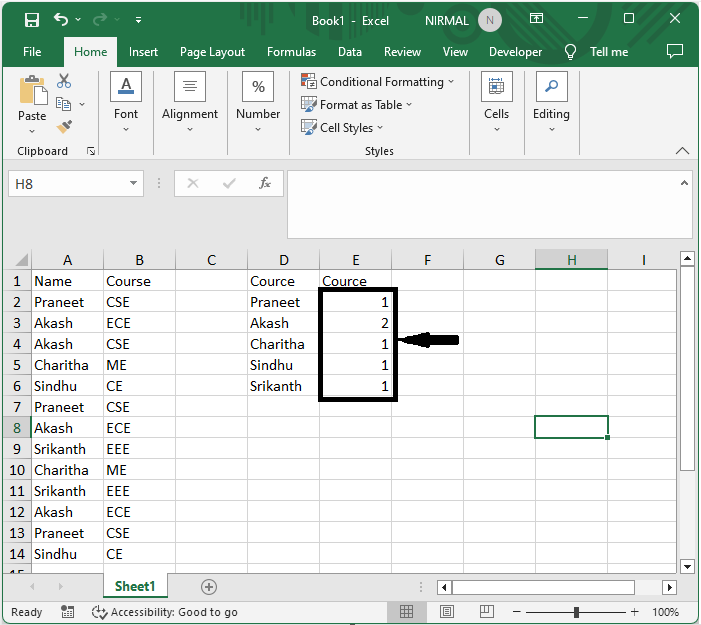Screen dimensions: 701x625
Task: Open the Undo history dropdown arrow
Action: (x=78, y=20)
